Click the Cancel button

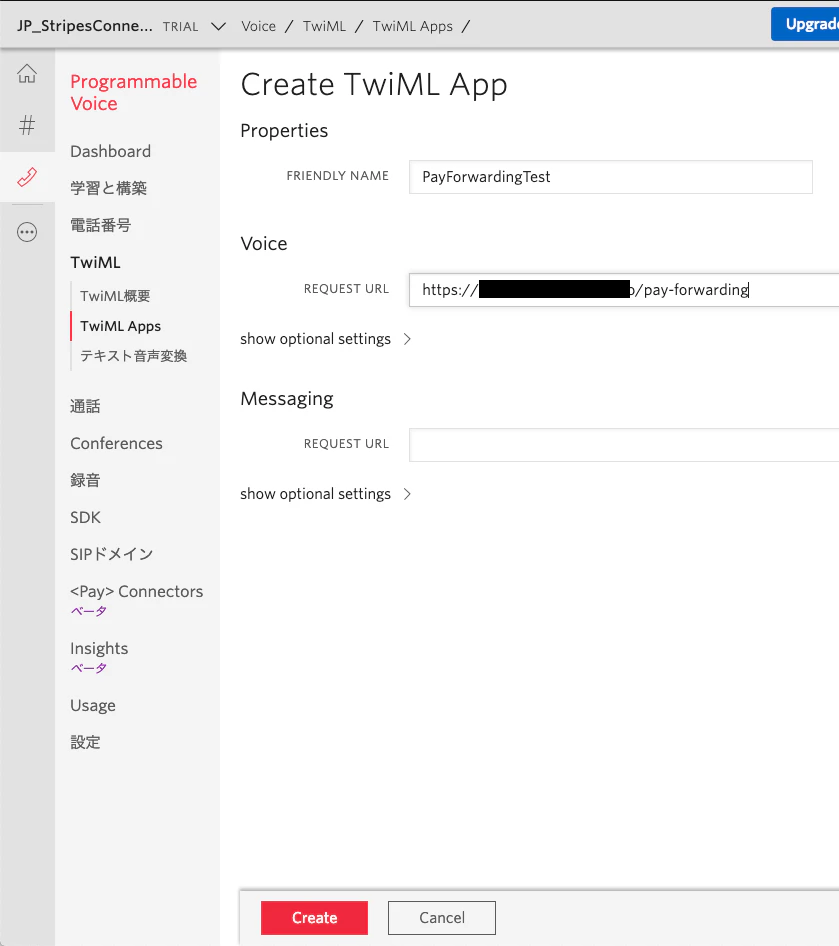(x=442, y=918)
